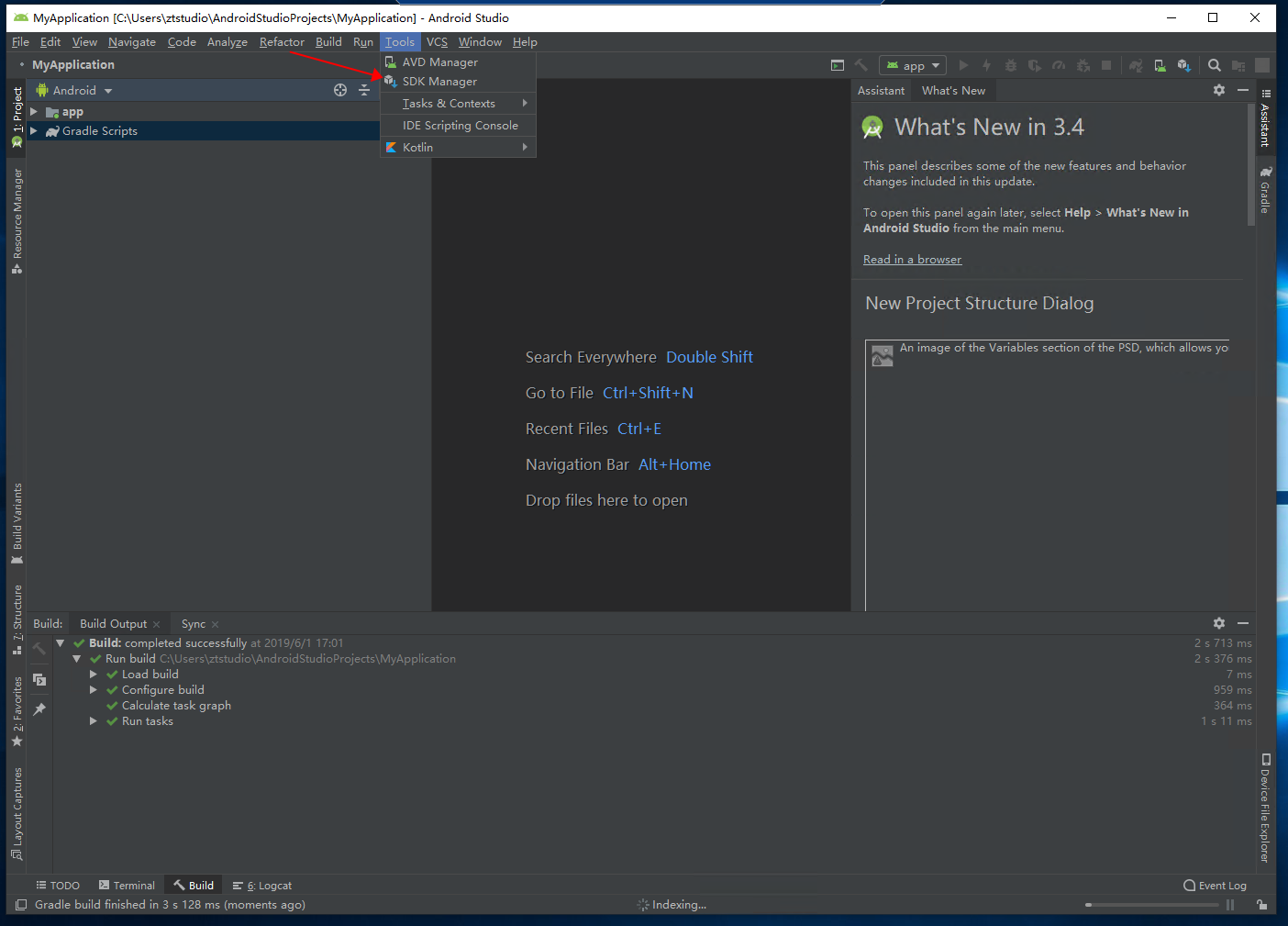Viewport: 1288px width, 926px height.
Task: Open the Event Log button
Action: (1216, 886)
